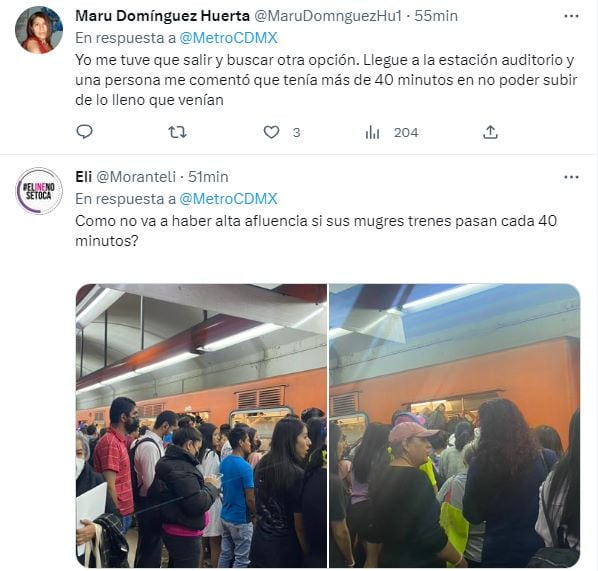Viewport: 598px width, 571px height.
Task: Open the 51min timestamp
Action: 208,177
